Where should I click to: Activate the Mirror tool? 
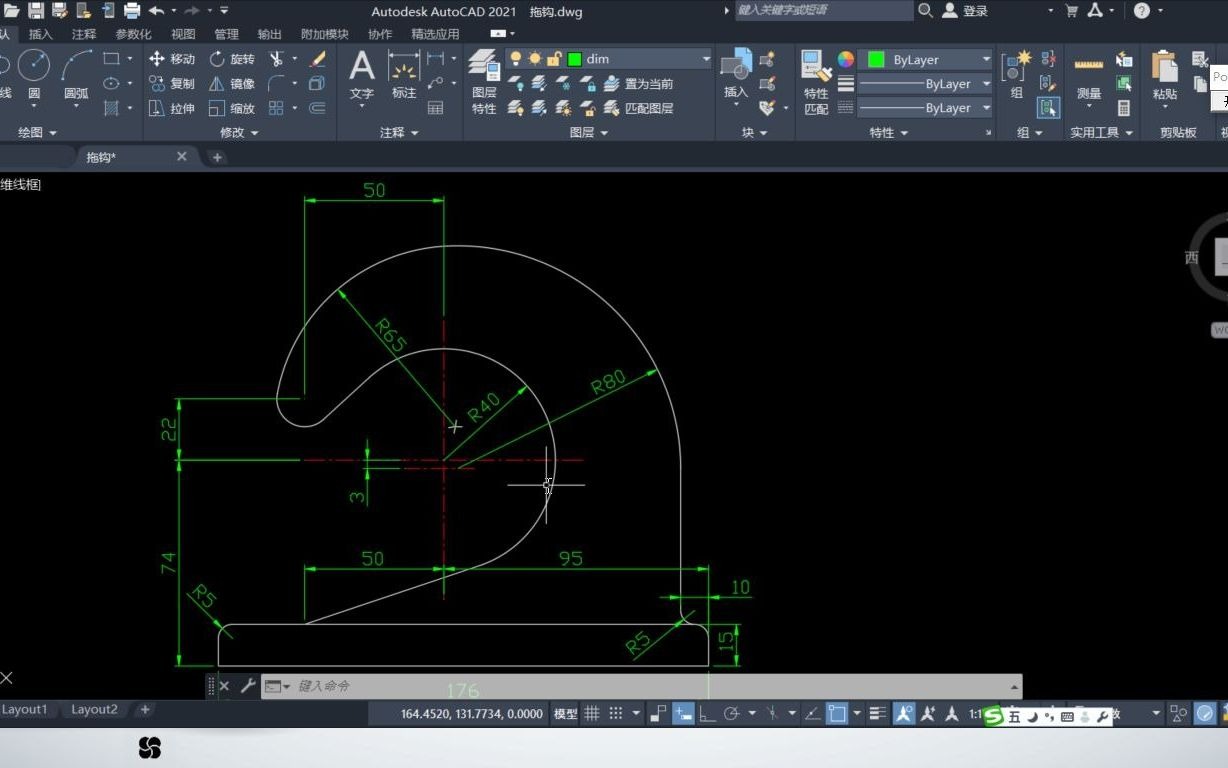coord(237,83)
